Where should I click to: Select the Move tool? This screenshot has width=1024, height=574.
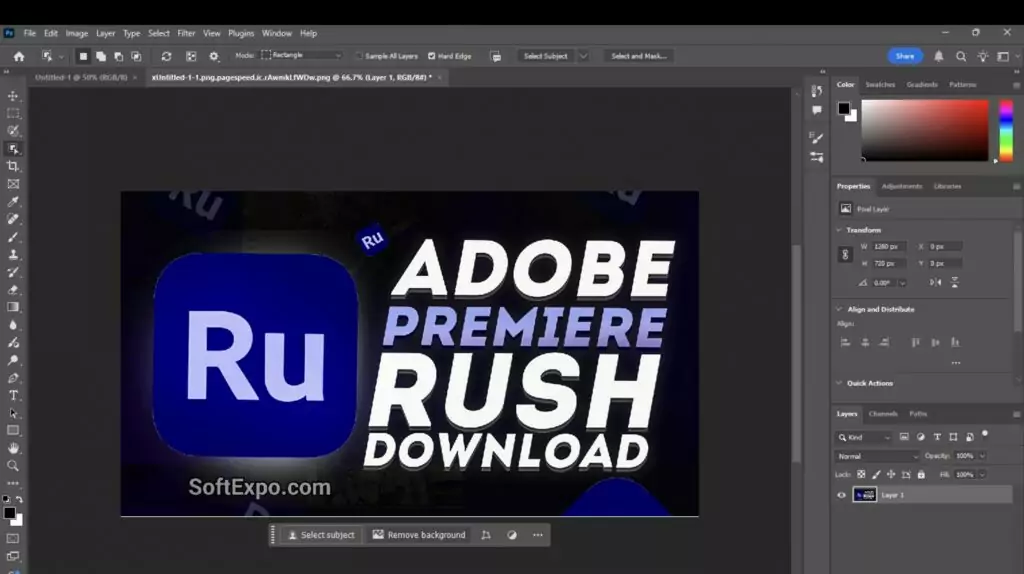13,96
